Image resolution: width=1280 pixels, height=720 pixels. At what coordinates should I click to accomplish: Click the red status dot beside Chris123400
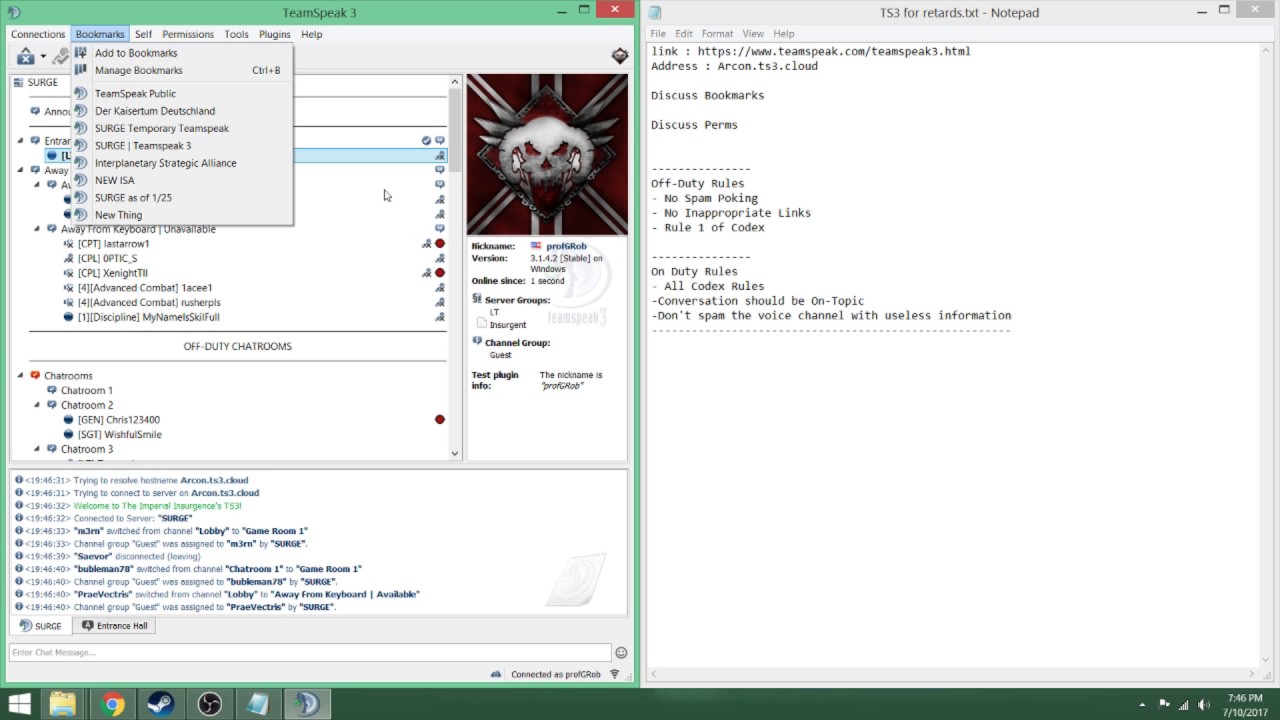440,420
